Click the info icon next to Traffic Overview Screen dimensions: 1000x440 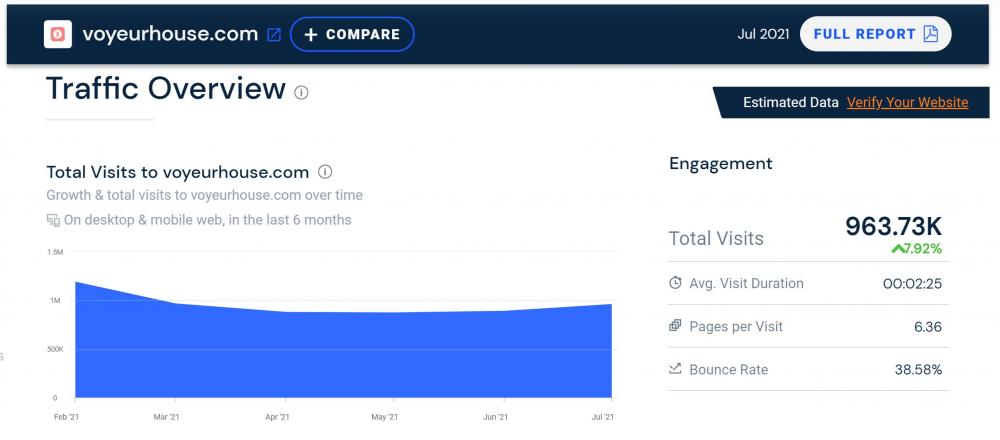click(x=302, y=92)
